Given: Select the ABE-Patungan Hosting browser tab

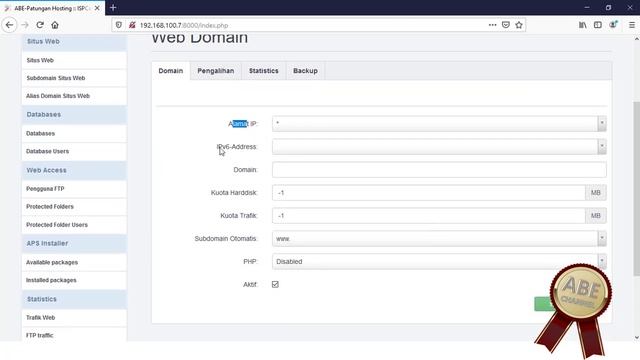Looking at the screenshot, I should [52, 8].
